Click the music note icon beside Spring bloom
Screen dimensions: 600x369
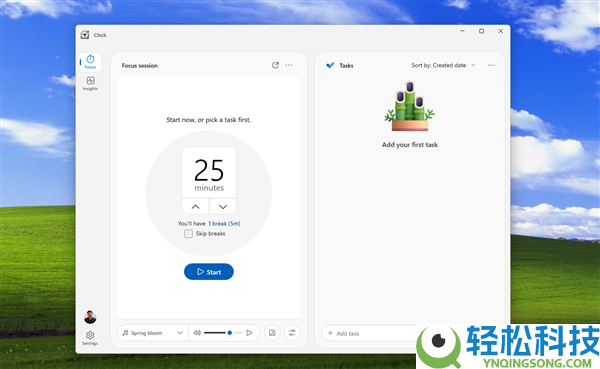(x=125, y=333)
